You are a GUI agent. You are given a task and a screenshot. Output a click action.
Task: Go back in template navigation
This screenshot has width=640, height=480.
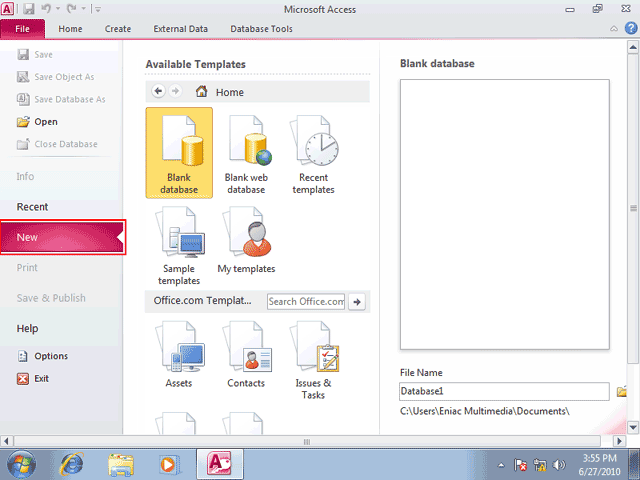click(x=158, y=91)
